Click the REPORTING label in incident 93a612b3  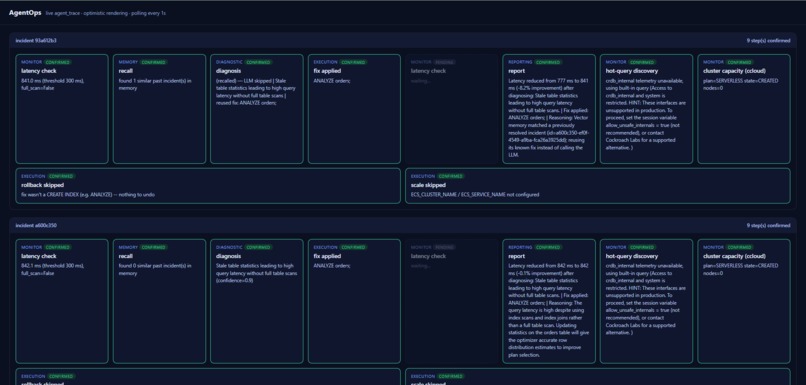pyautogui.click(x=520, y=62)
